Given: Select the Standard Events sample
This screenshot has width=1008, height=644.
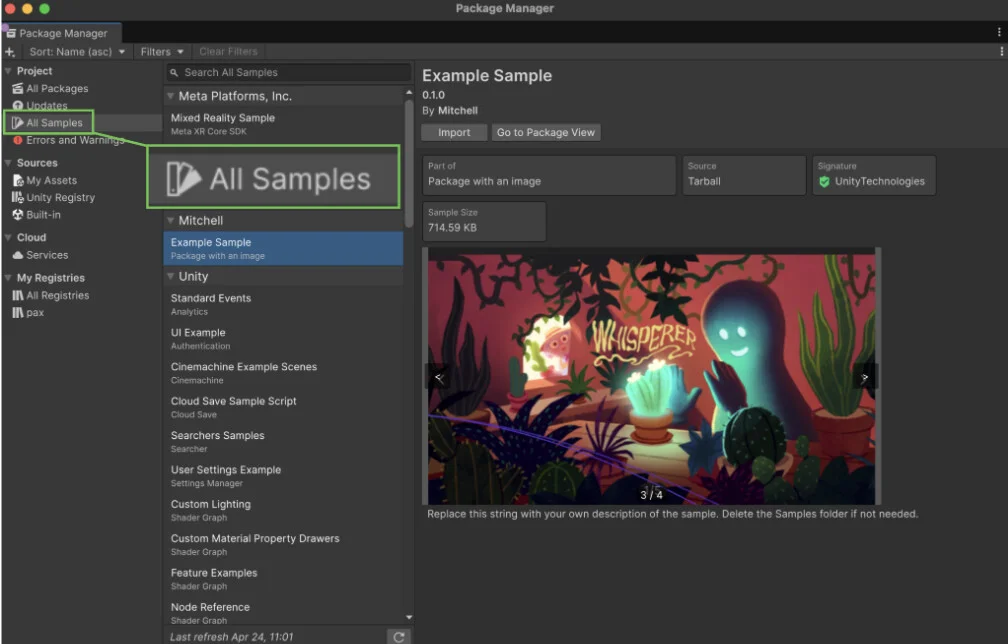Looking at the screenshot, I should click(x=284, y=305).
